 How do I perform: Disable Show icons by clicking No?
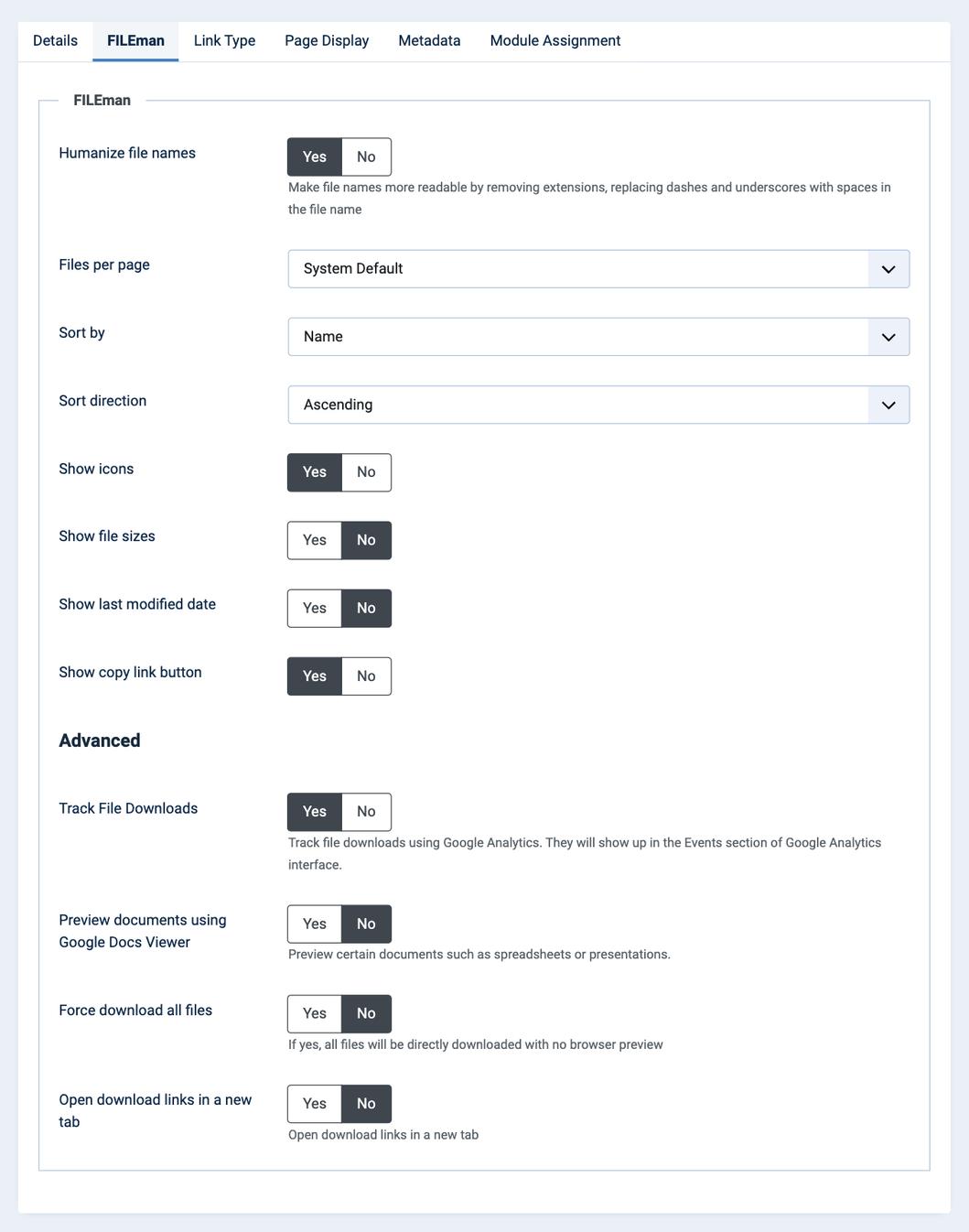pyautogui.click(x=366, y=472)
